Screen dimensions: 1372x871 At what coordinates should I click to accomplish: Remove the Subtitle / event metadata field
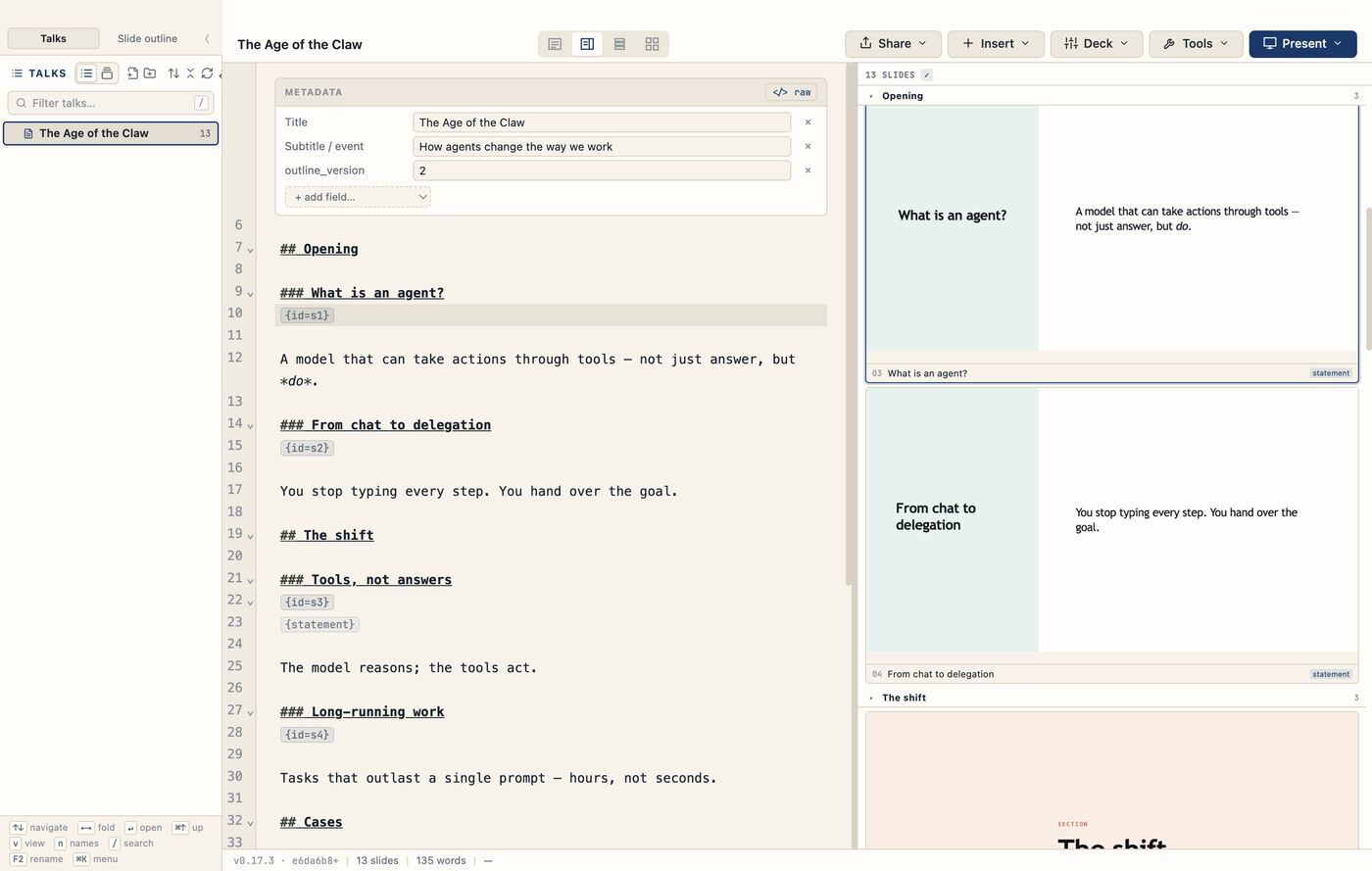pyautogui.click(x=808, y=146)
